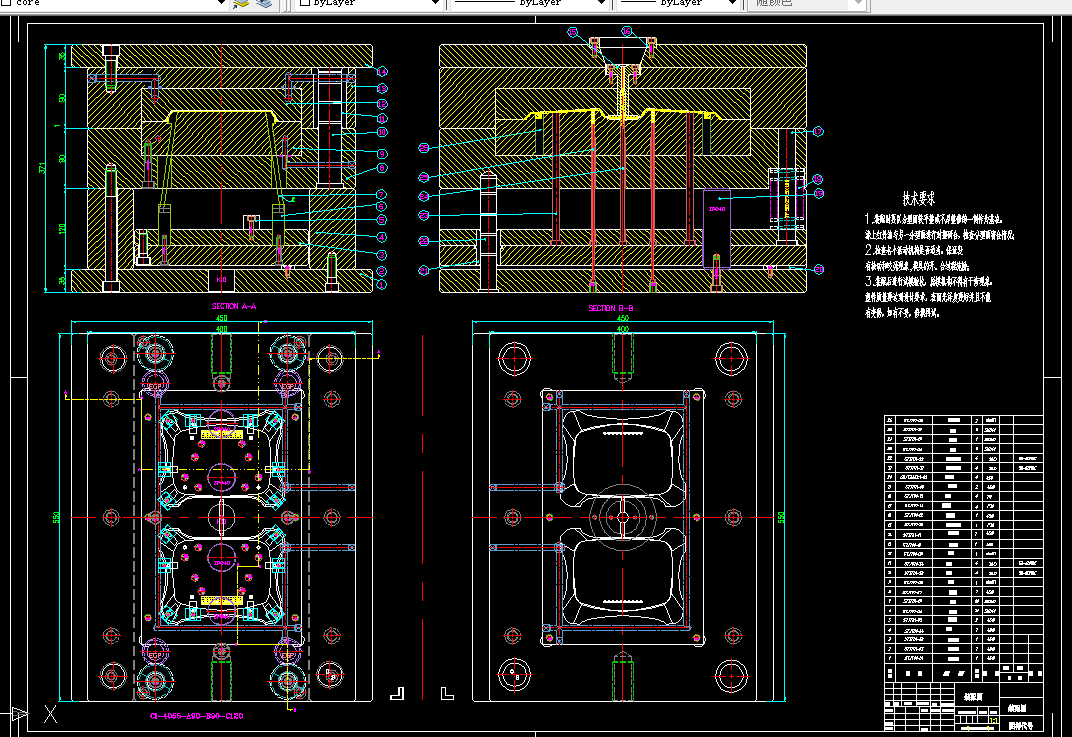Pick part balloon number 12
Screen dimensions: 1072x737
click(x=381, y=104)
